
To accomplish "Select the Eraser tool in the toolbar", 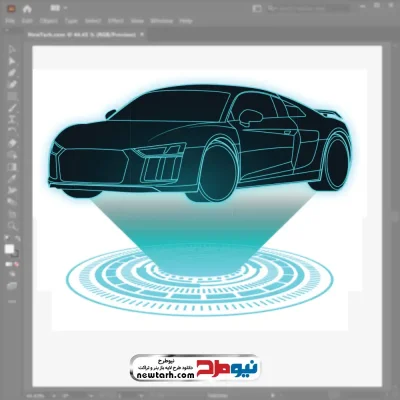I will pyautogui.click(x=12, y=143).
